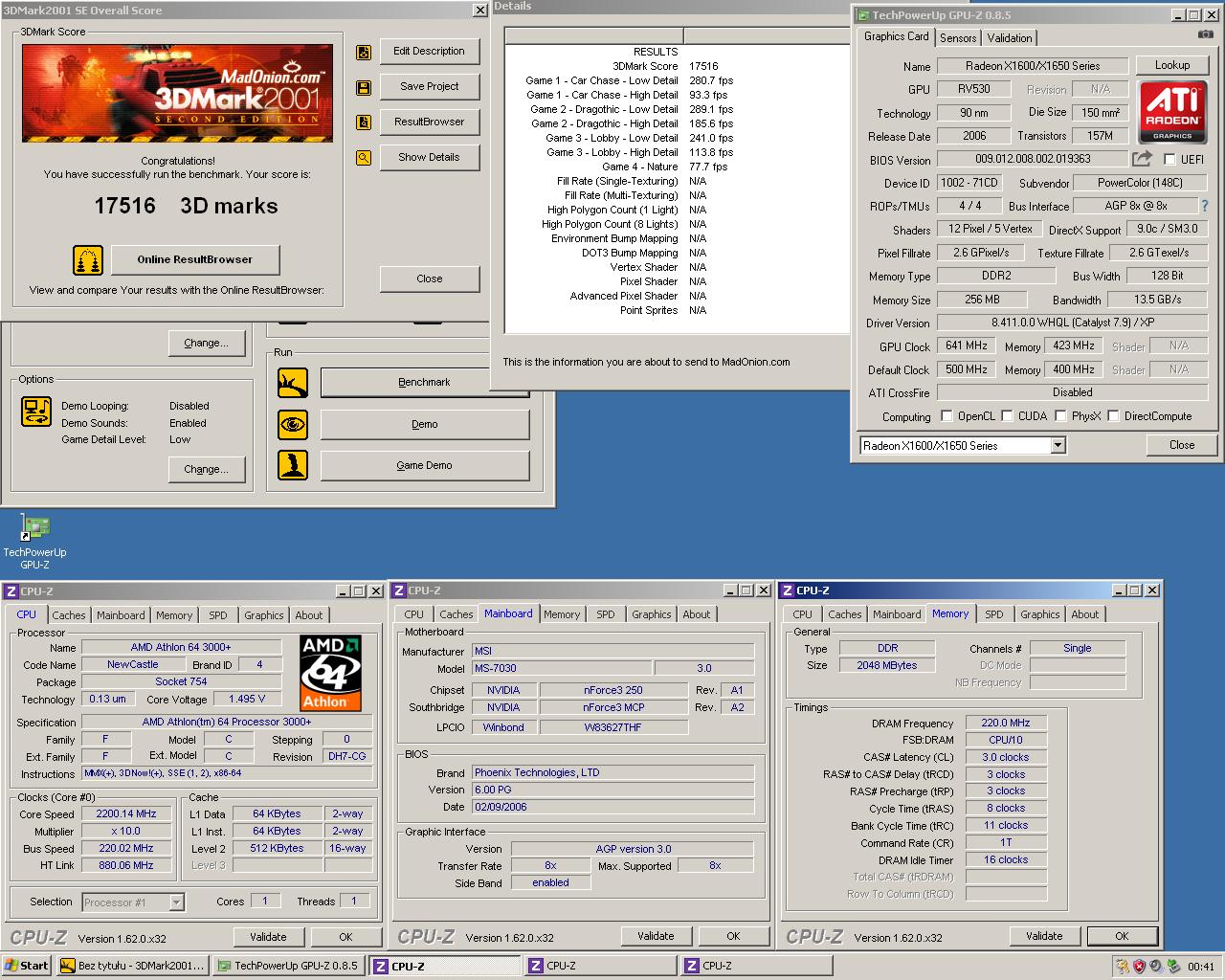The image size is (1225, 980).
Task: Click the joystick icon beside Game Demo
Action: [293, 465]
